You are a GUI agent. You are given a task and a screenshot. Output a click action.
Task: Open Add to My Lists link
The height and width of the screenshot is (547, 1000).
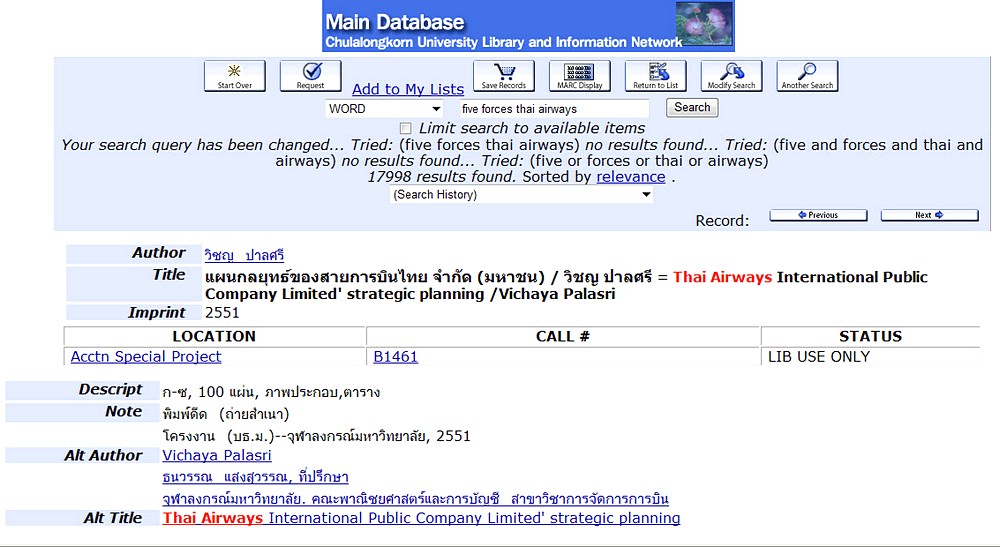[408, 89]
